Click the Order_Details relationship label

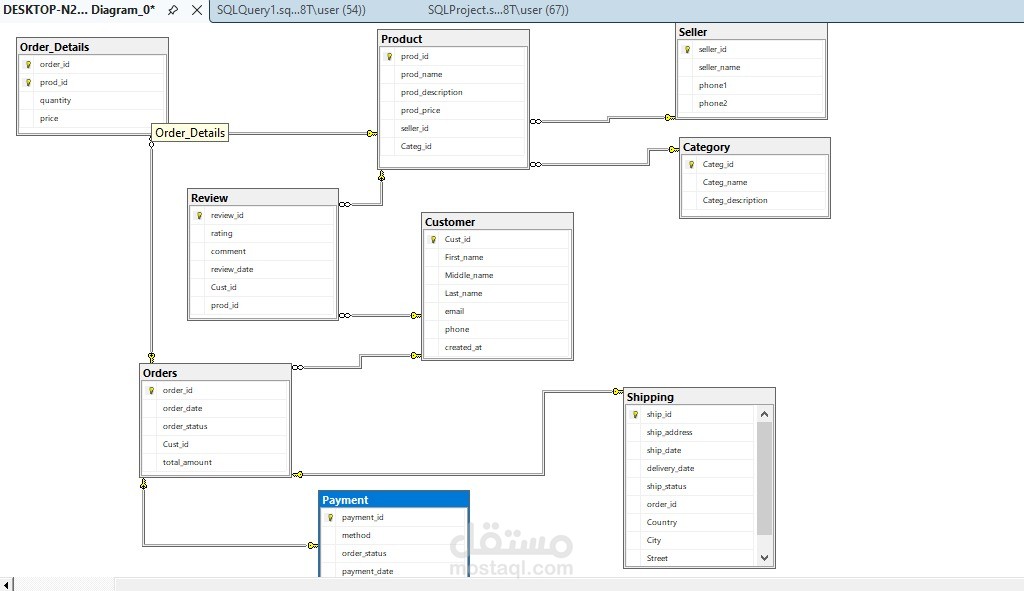click(190, 133)
